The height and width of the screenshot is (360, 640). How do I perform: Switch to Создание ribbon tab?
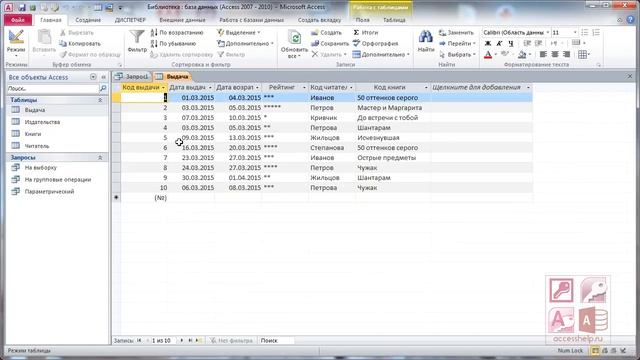[88, 20]
